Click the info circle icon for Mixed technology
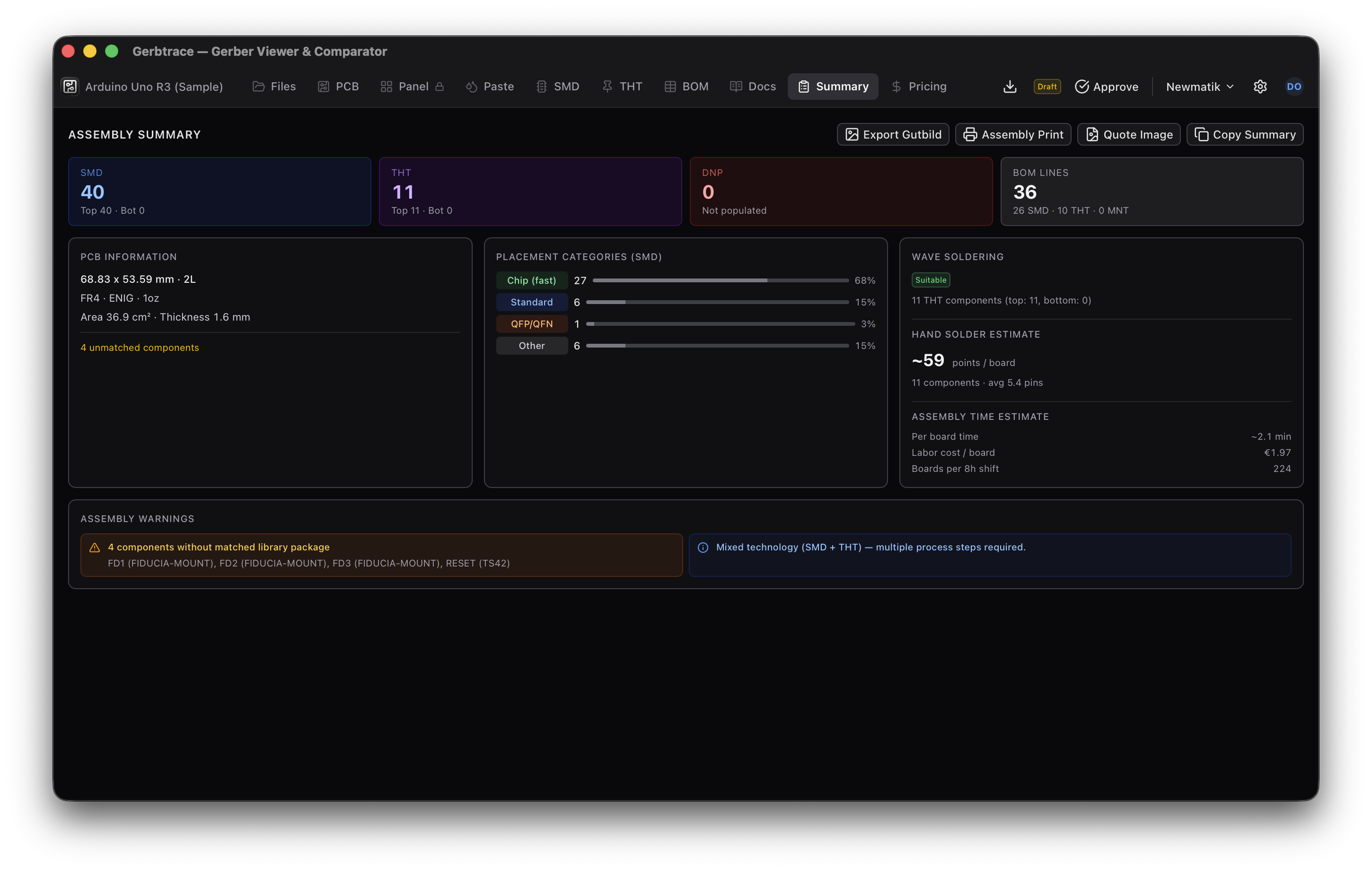1372x871 pixels. coord(703,548)
